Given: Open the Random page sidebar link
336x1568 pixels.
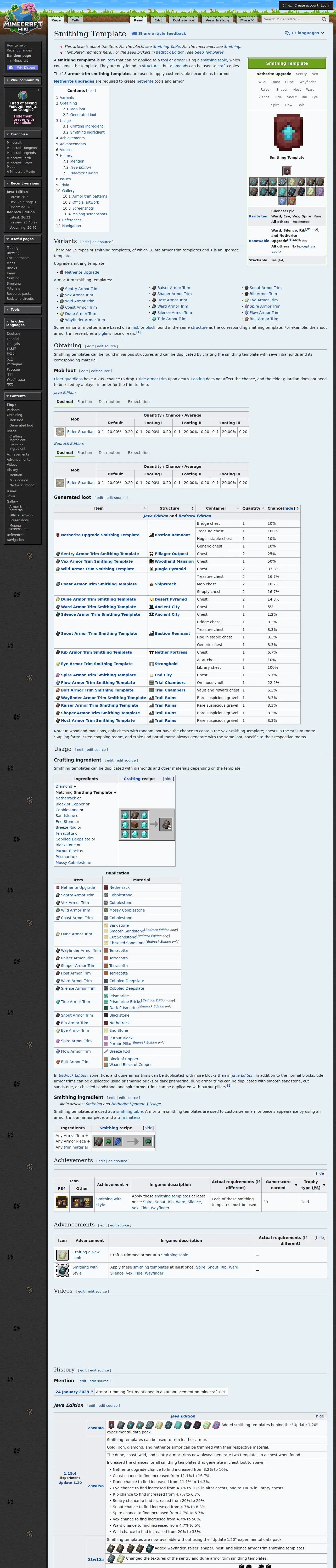Looking at the screenshot, I should click(x=19, y=55).
